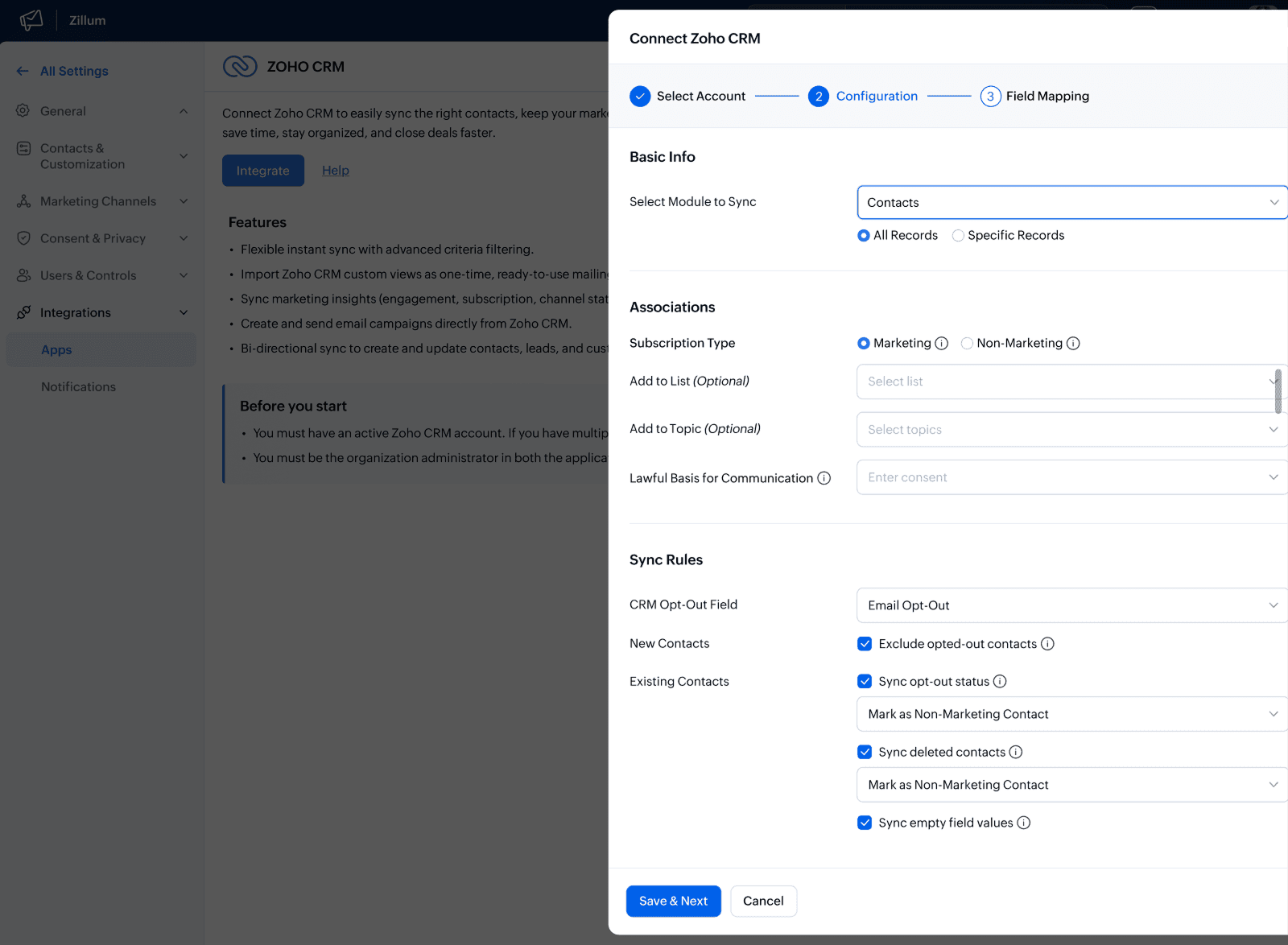This screenshot has width=1288, height=945.
Task: Open the CRM Opt-Out Field dropdown
Action: (x=1072, y=605)
